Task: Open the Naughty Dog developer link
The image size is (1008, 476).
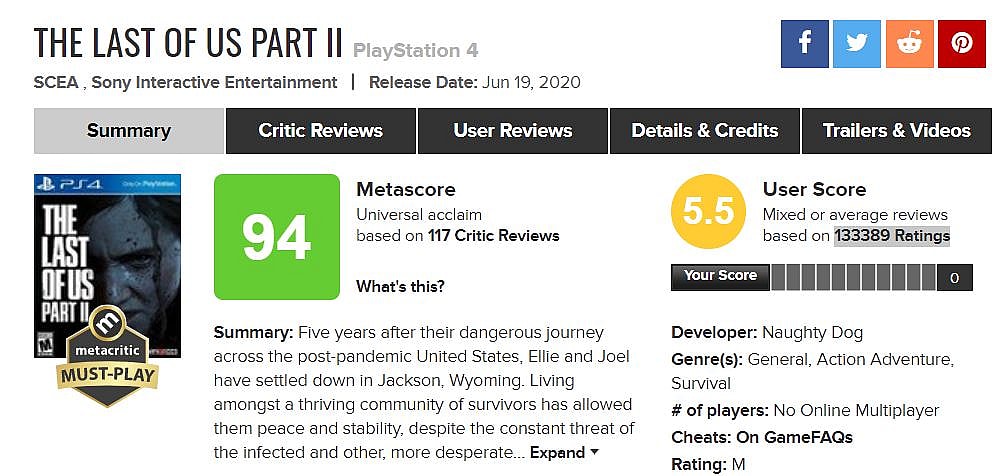Action: pyautogui.click(x=812, y=332)
